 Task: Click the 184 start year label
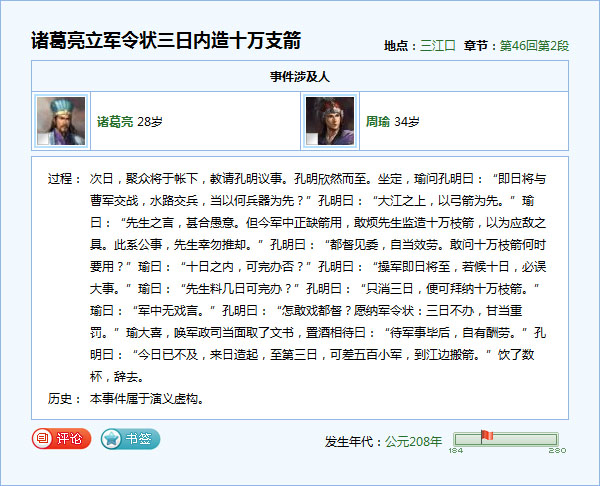(455, 451)
